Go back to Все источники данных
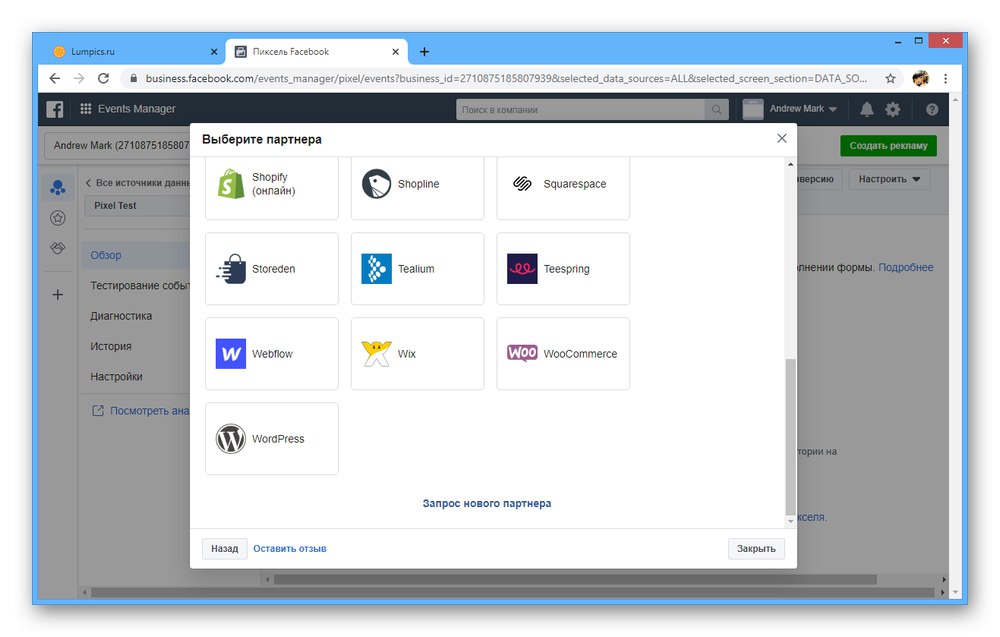Screen dimensions: 1000x637 tap(137, 183)
